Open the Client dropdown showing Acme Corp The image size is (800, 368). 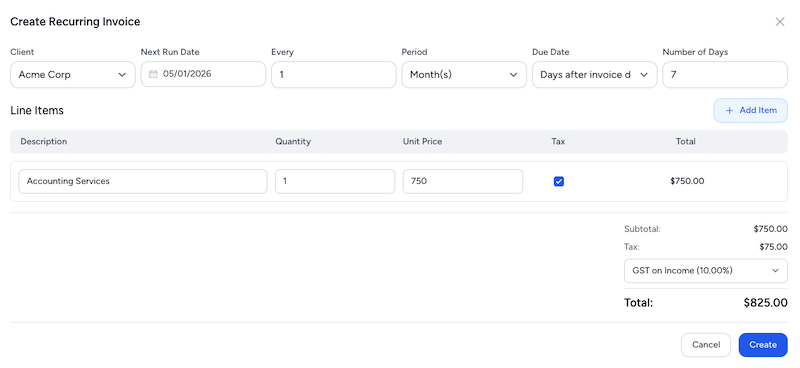73,75
